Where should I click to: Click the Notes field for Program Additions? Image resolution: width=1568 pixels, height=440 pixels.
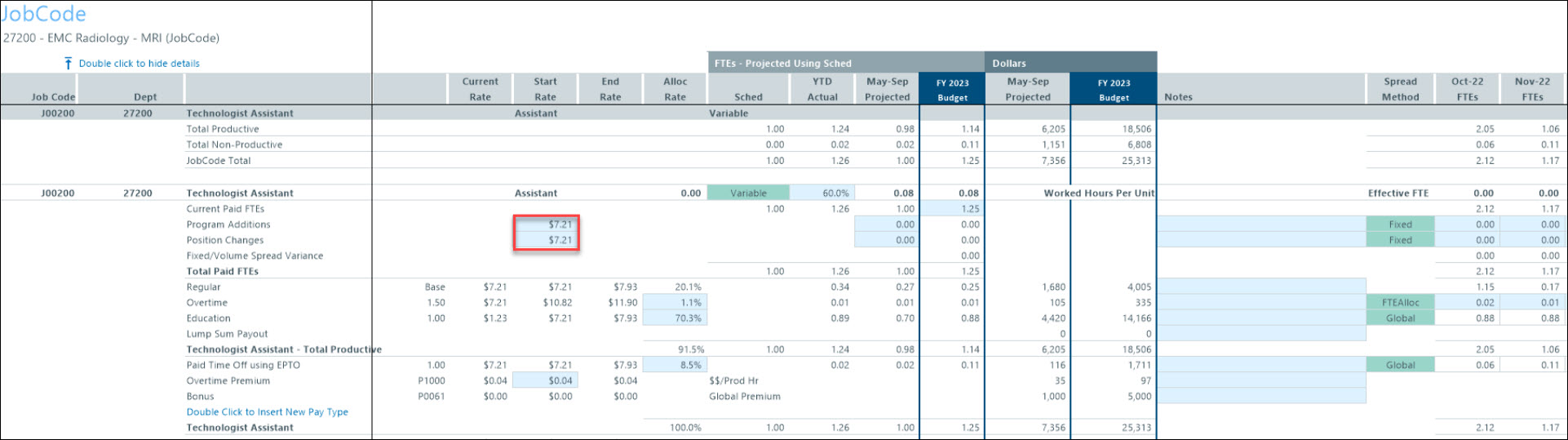1260,224
